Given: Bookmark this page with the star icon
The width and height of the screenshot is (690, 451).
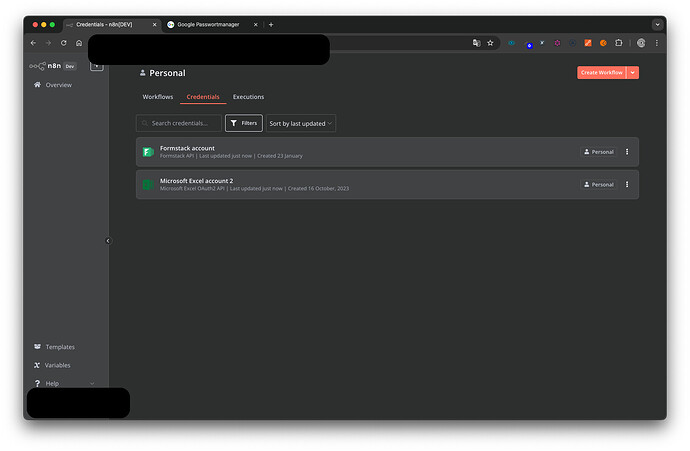Looking at the screenshot, I should point(490,43).
